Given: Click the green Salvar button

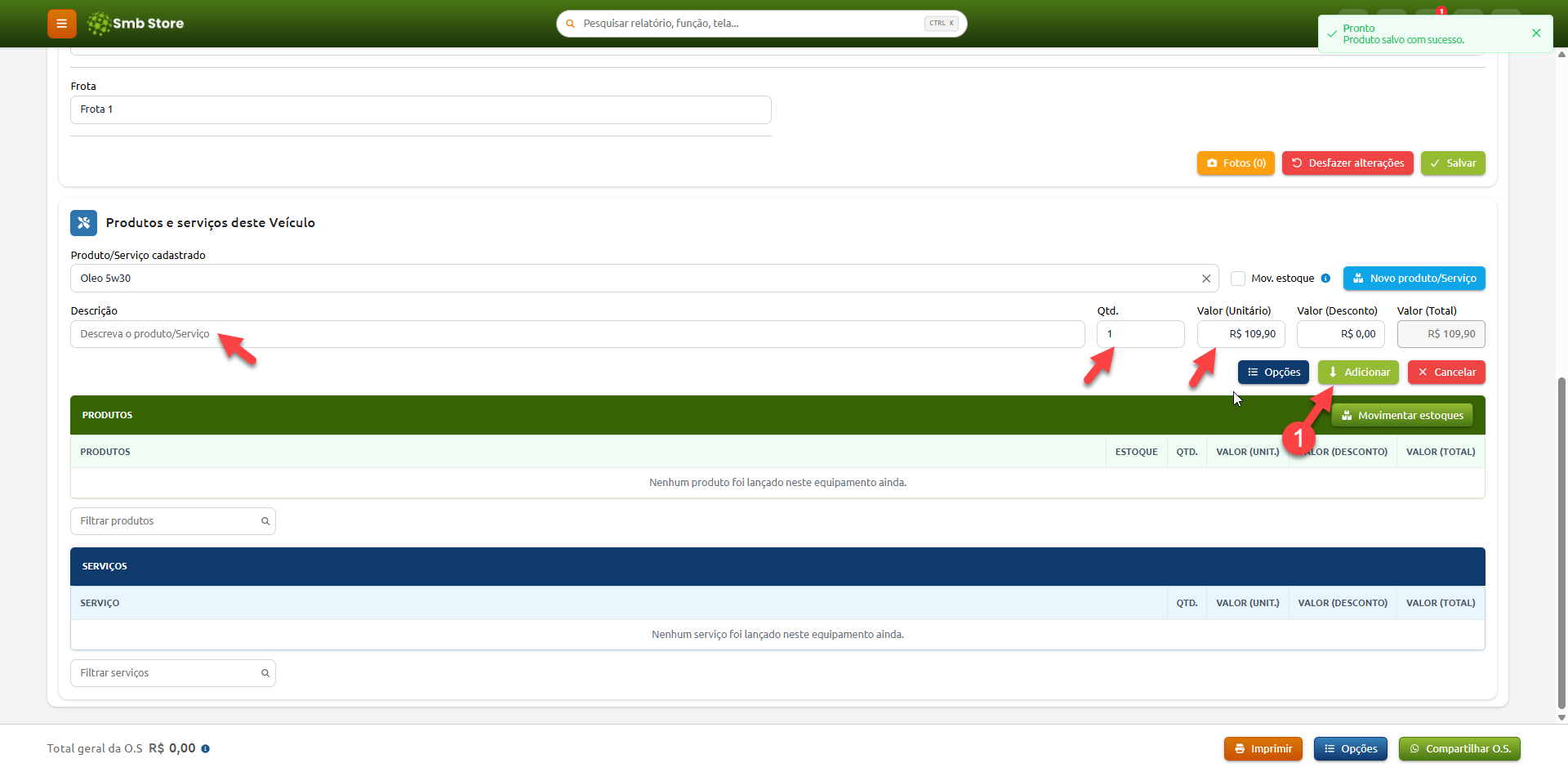Looking at the screenshot, I should 1453,163.
